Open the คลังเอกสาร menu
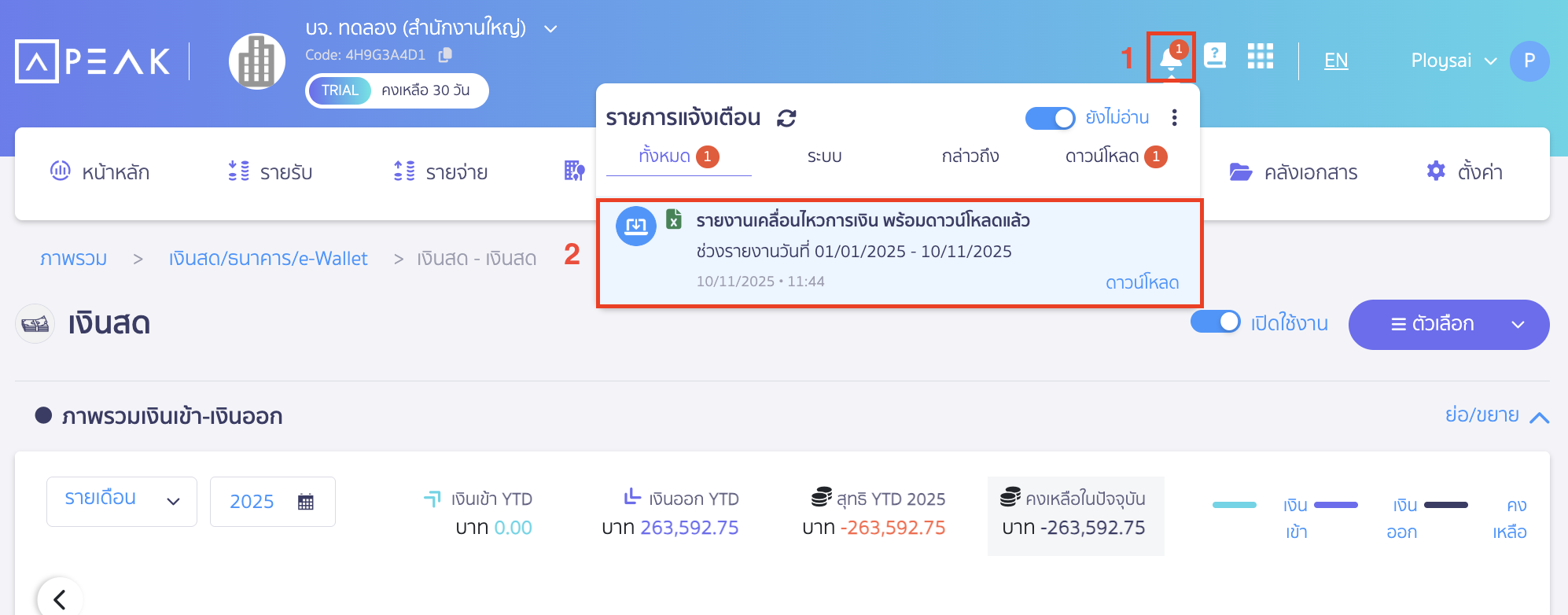The image size is (1568, 615). pos(1294,172)
